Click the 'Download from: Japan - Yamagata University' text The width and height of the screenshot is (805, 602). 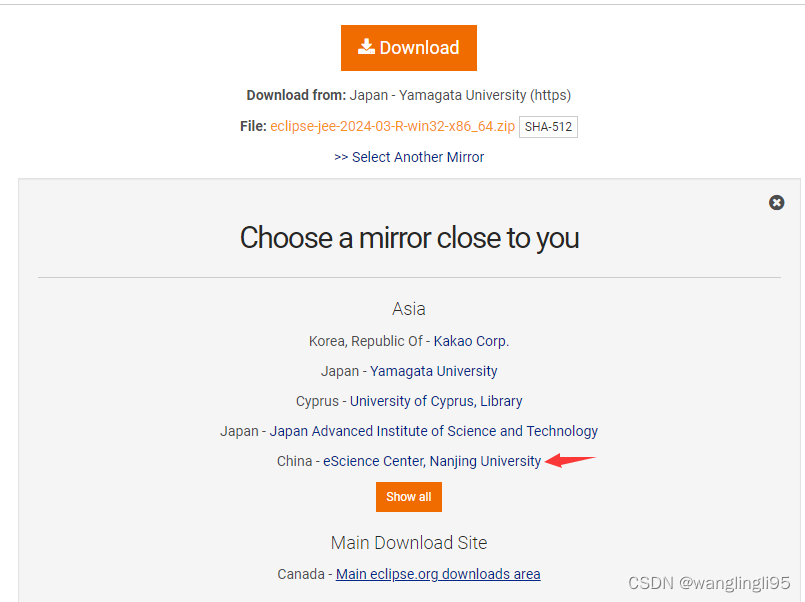409,95
